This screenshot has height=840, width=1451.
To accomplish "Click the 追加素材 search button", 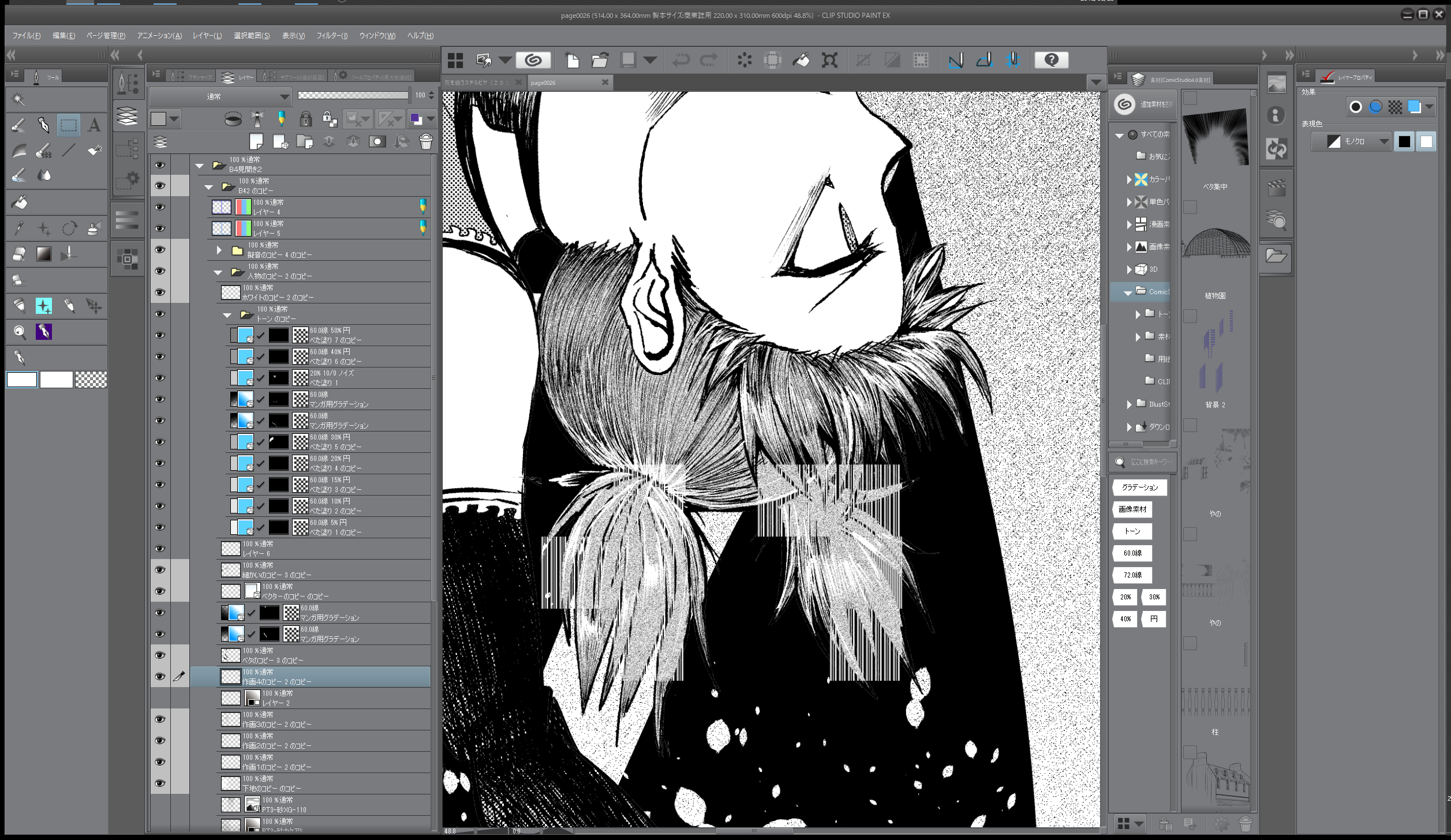I will 1143,104.
